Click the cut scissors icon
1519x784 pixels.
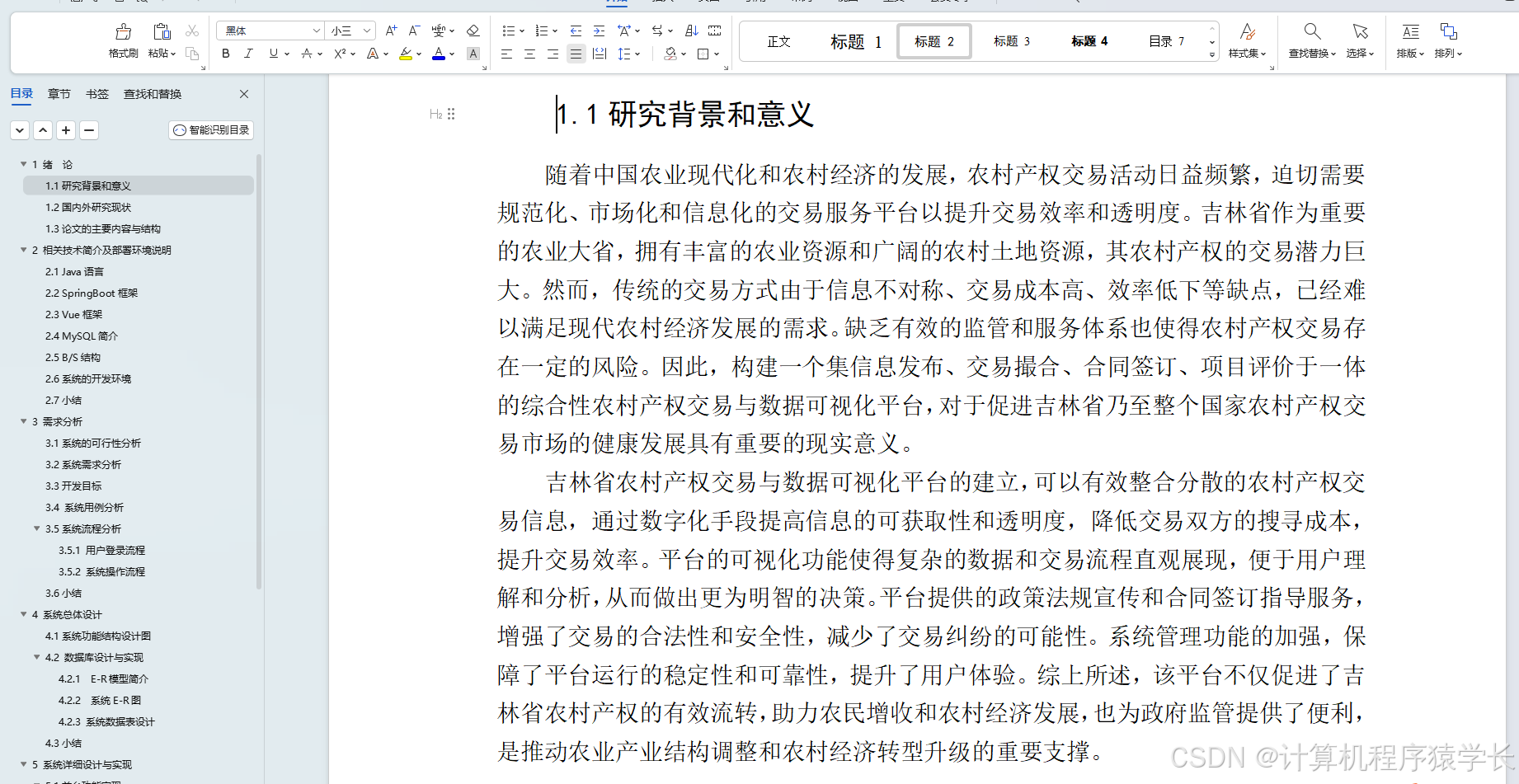click(192, 31)
